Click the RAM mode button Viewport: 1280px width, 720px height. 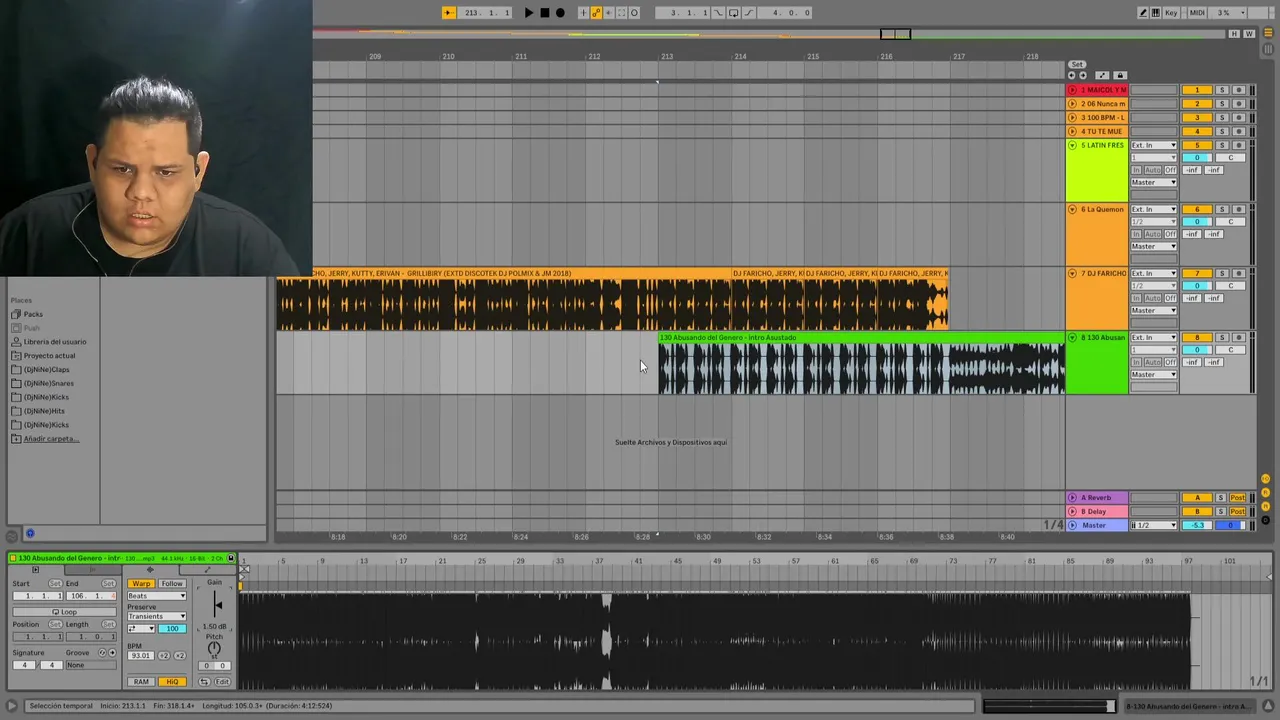pyautogui.click(x=141, y=682)
